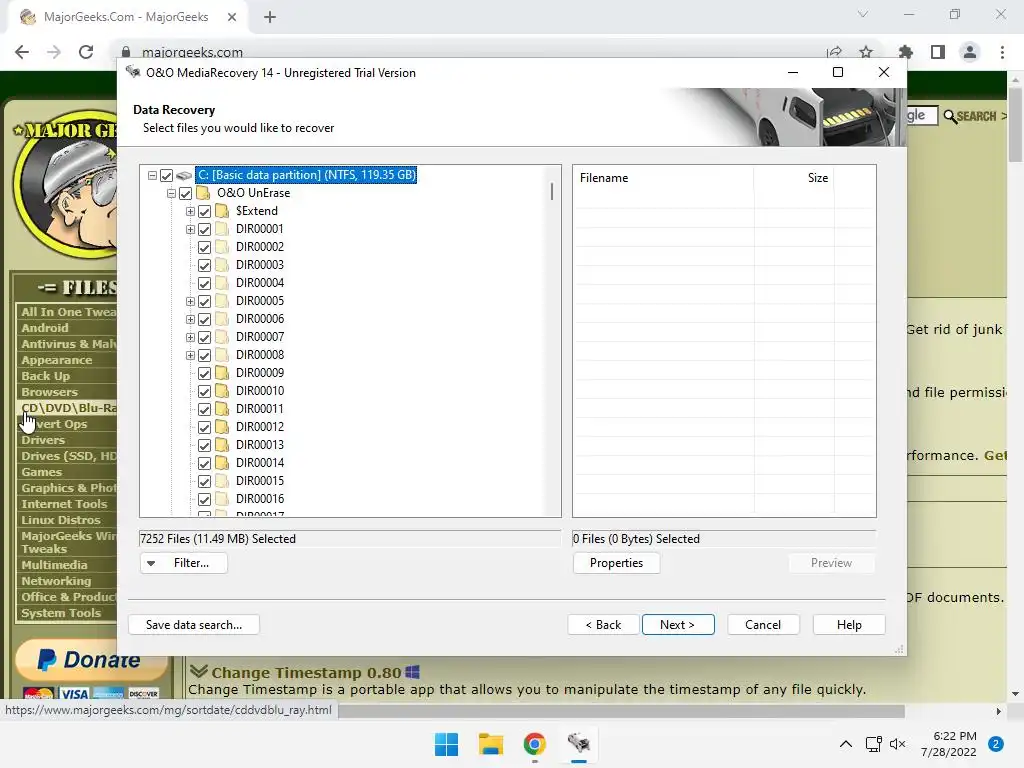Expand the DIR00006 node
Viewport: 1024px width, 768px height.
pyautogui.click(x=190, y=319)
